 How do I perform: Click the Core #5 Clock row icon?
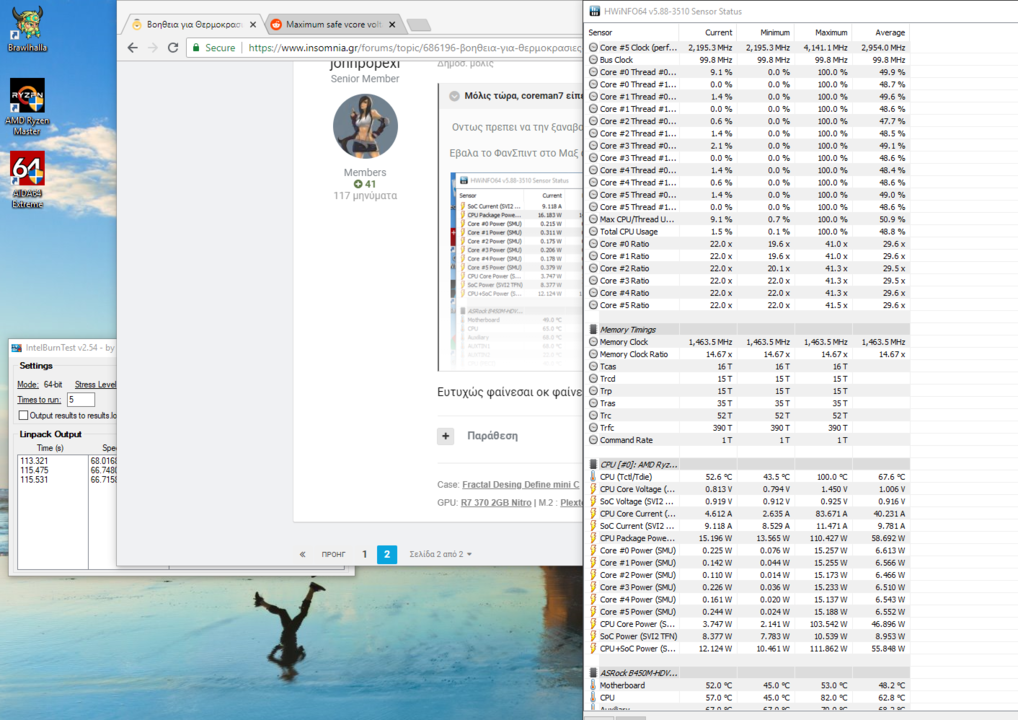tap(593, 47)
